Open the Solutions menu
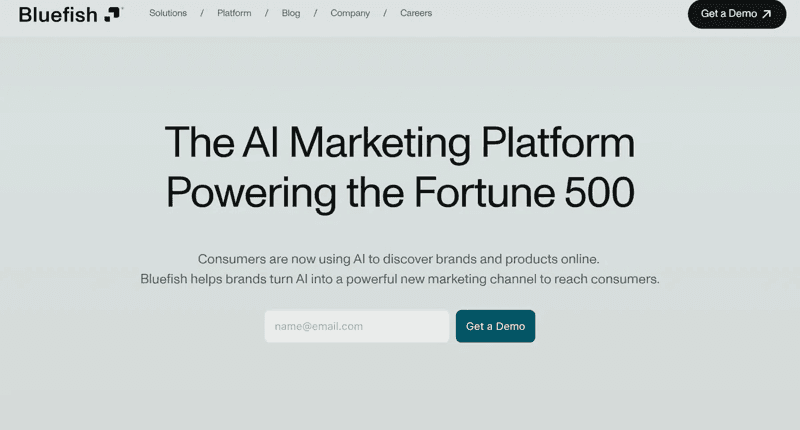 tap(168, 13)
